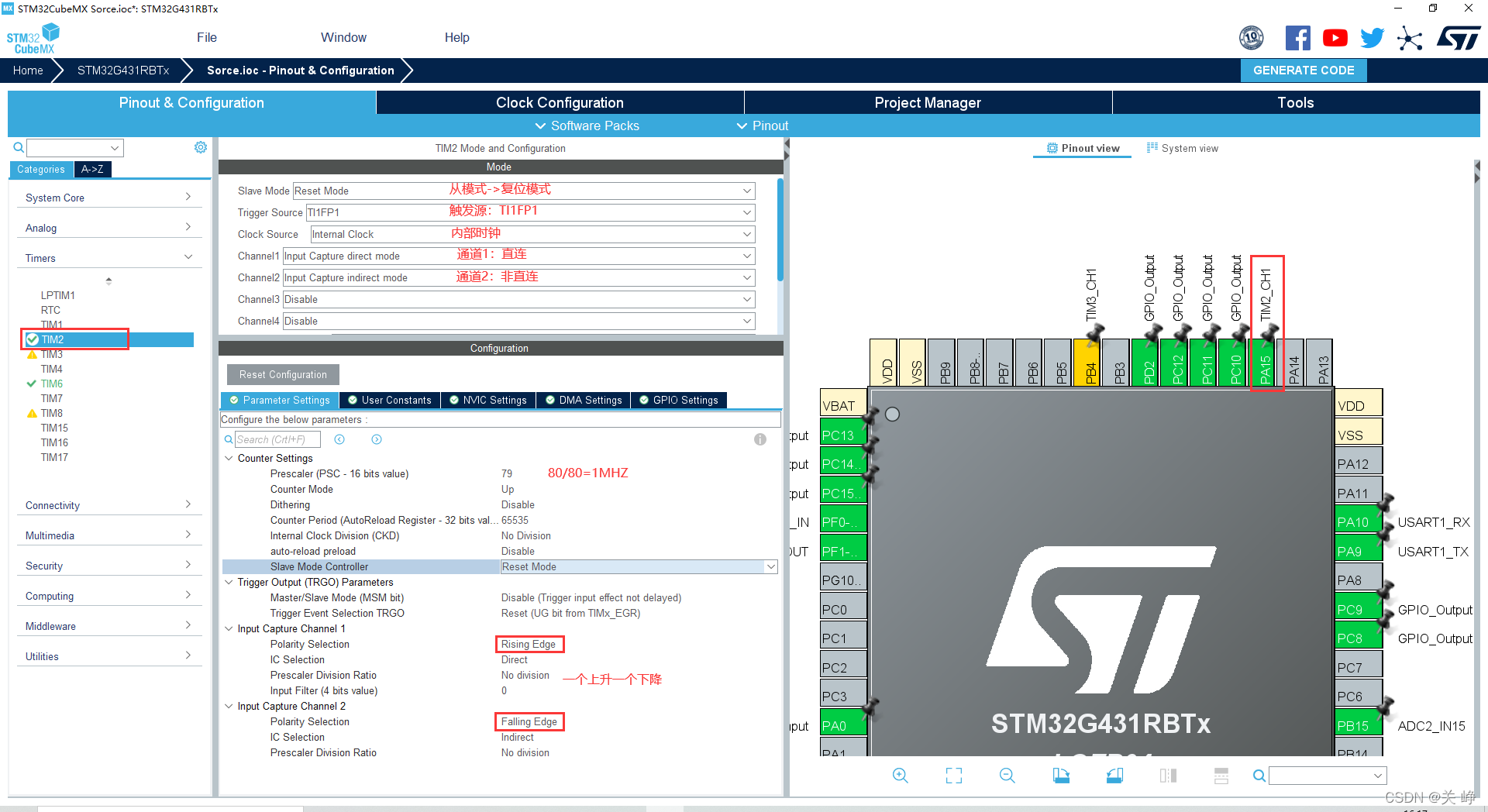Click the ST logo in the header
This screenshot has width=1488, height=812.
(1459, 38)
